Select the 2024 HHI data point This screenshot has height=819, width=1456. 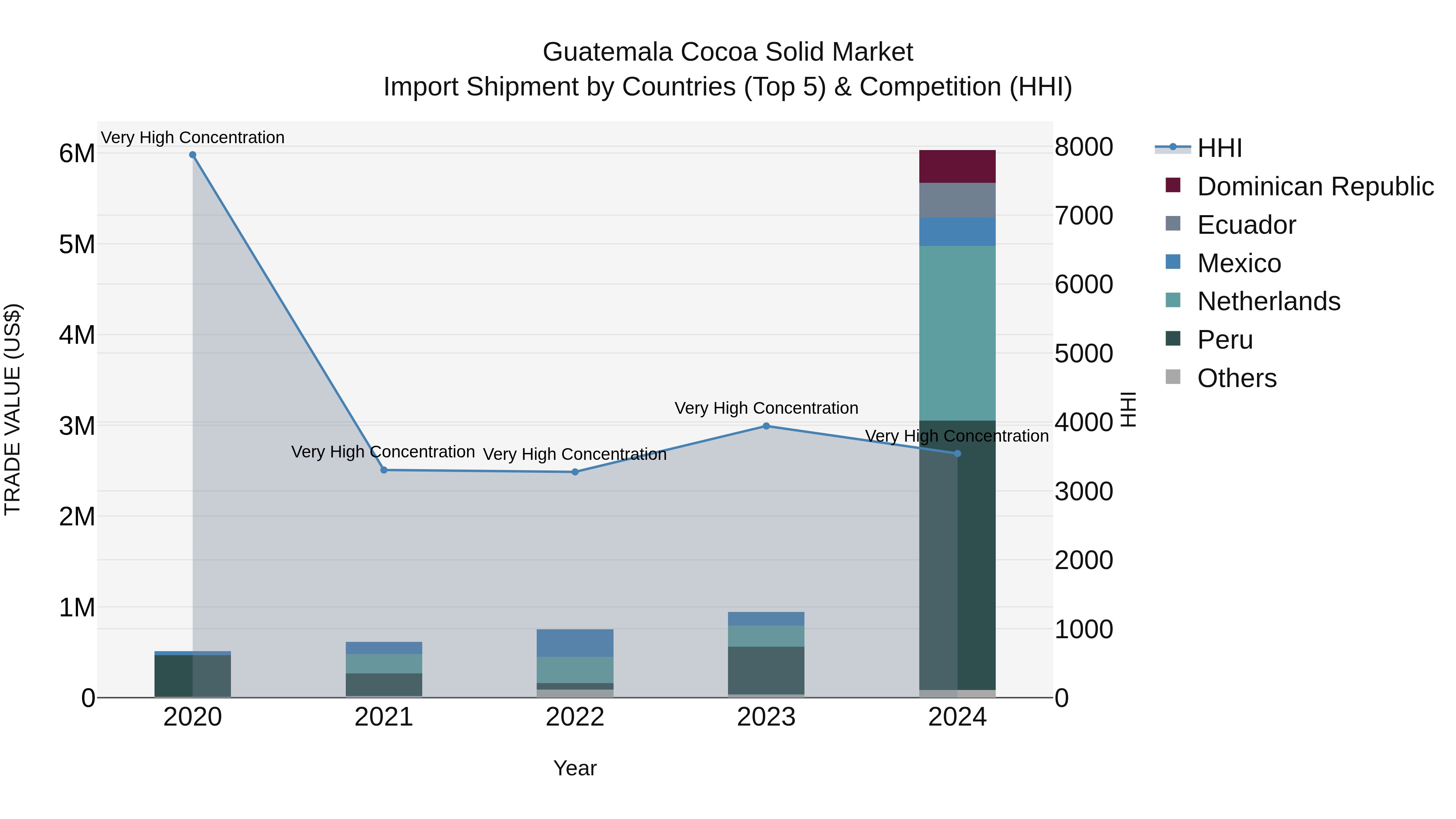957,453
